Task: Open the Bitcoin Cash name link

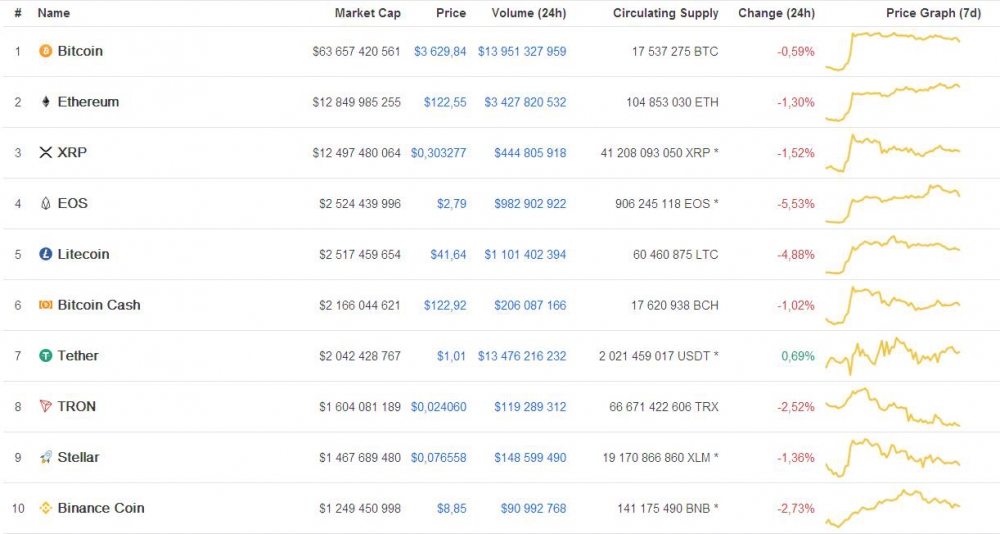Action: tap(99, 305)
